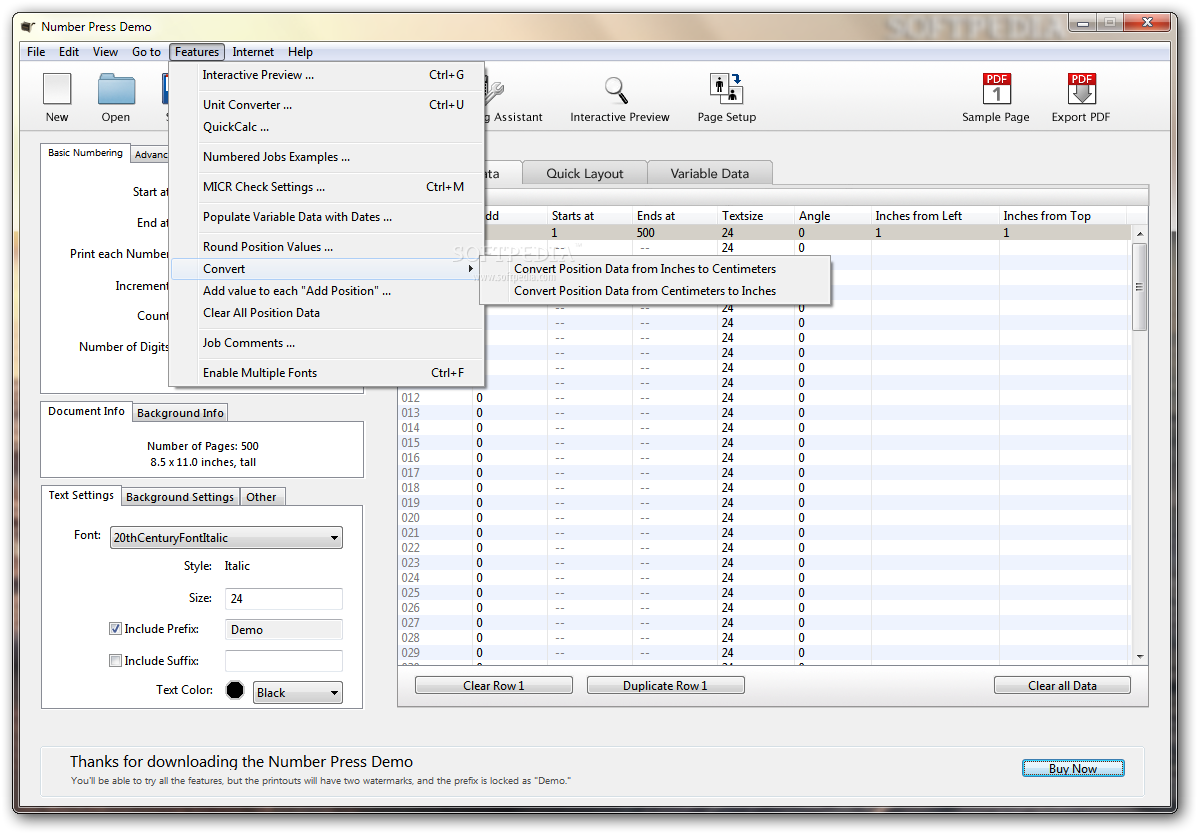Screen dimensions: 1198x834
Task: Click the Angle column header
Action: click(833, 216)
